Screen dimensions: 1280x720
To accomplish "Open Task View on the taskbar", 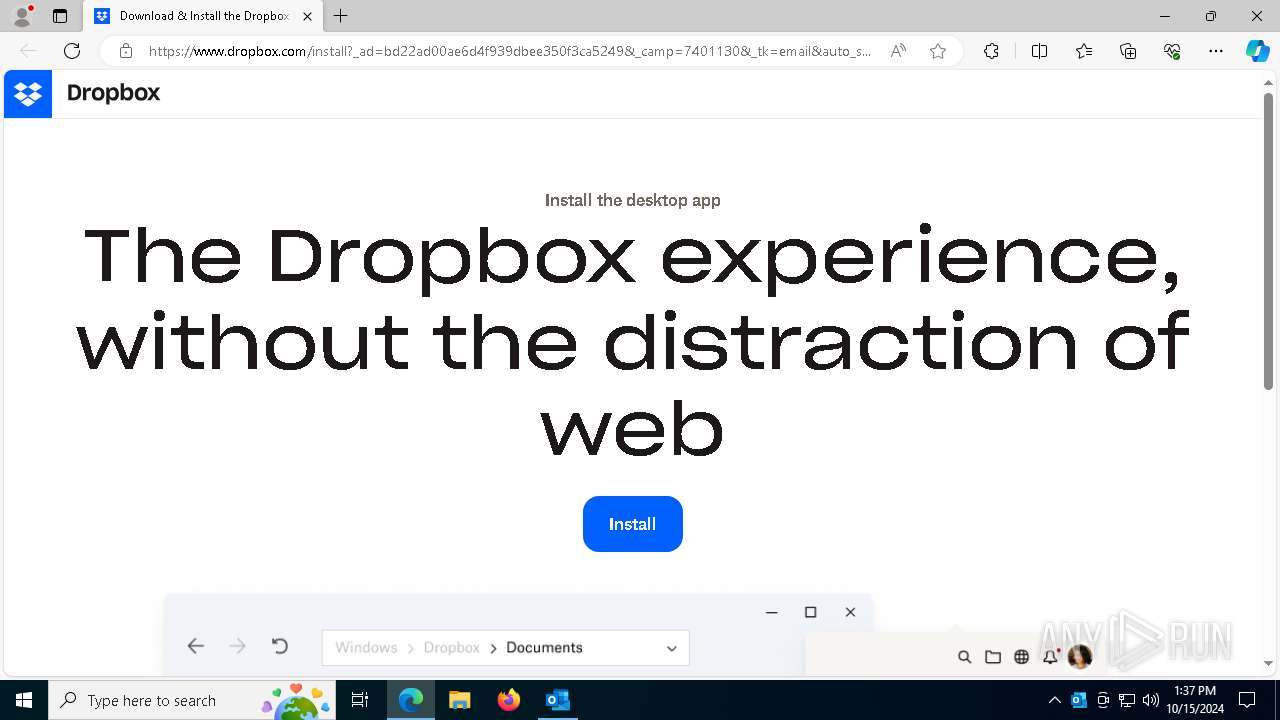I will [360, 700].
